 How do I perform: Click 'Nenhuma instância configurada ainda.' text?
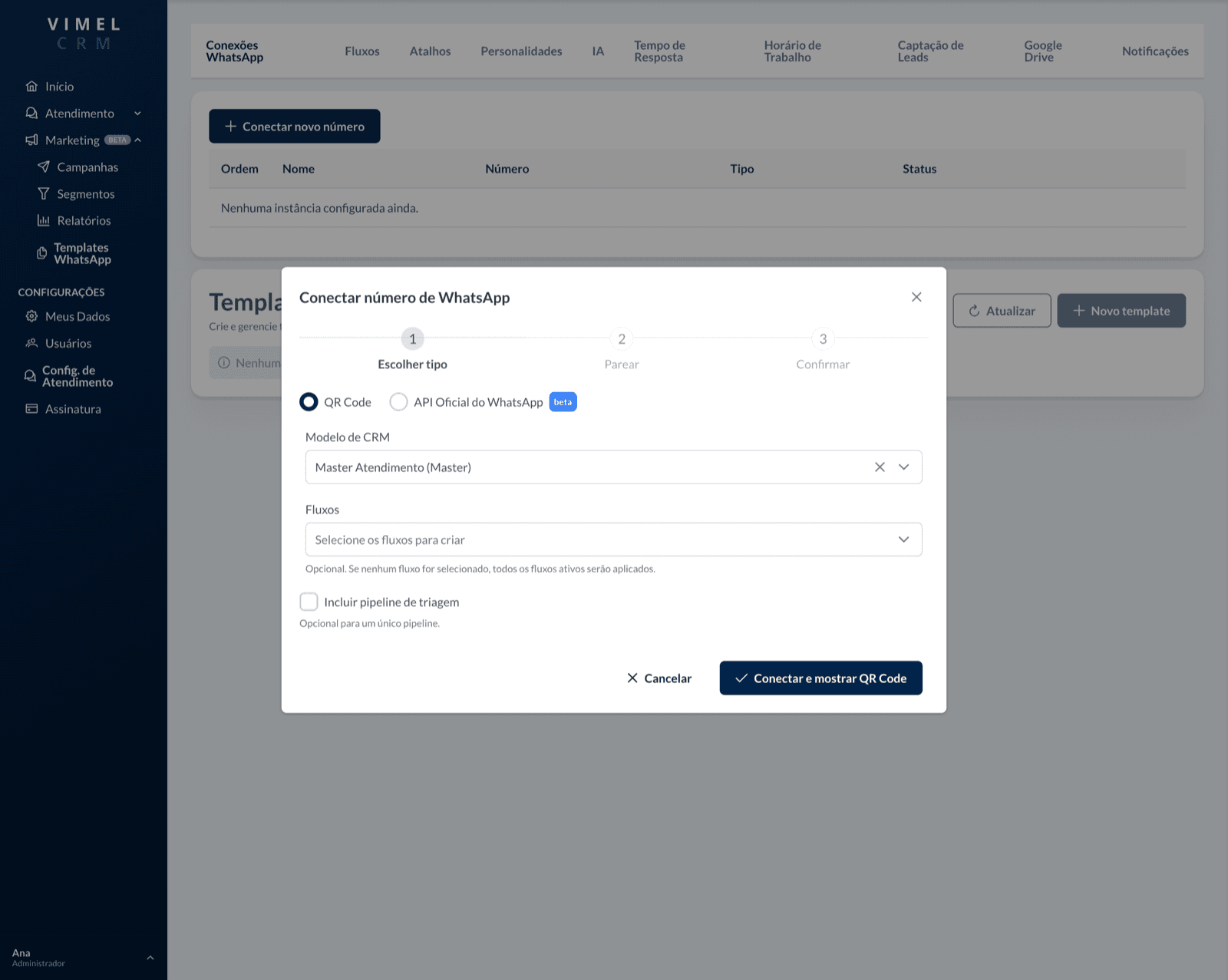(319, 208)
